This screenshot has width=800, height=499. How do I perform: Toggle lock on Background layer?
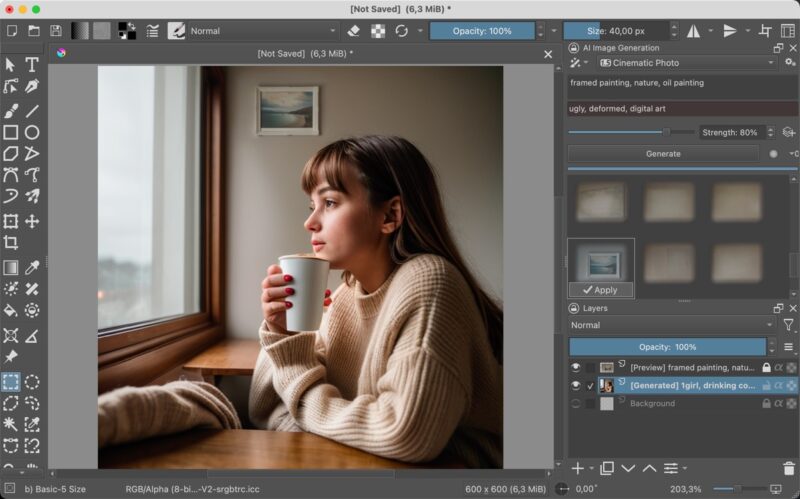coord(766,404)
